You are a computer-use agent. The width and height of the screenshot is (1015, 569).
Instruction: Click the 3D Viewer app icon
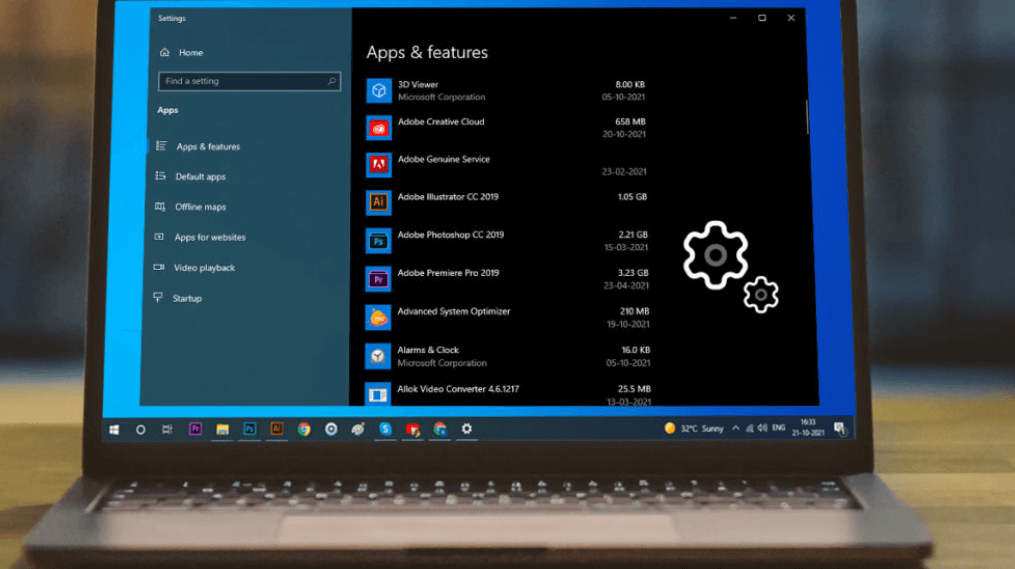(379, 91)
